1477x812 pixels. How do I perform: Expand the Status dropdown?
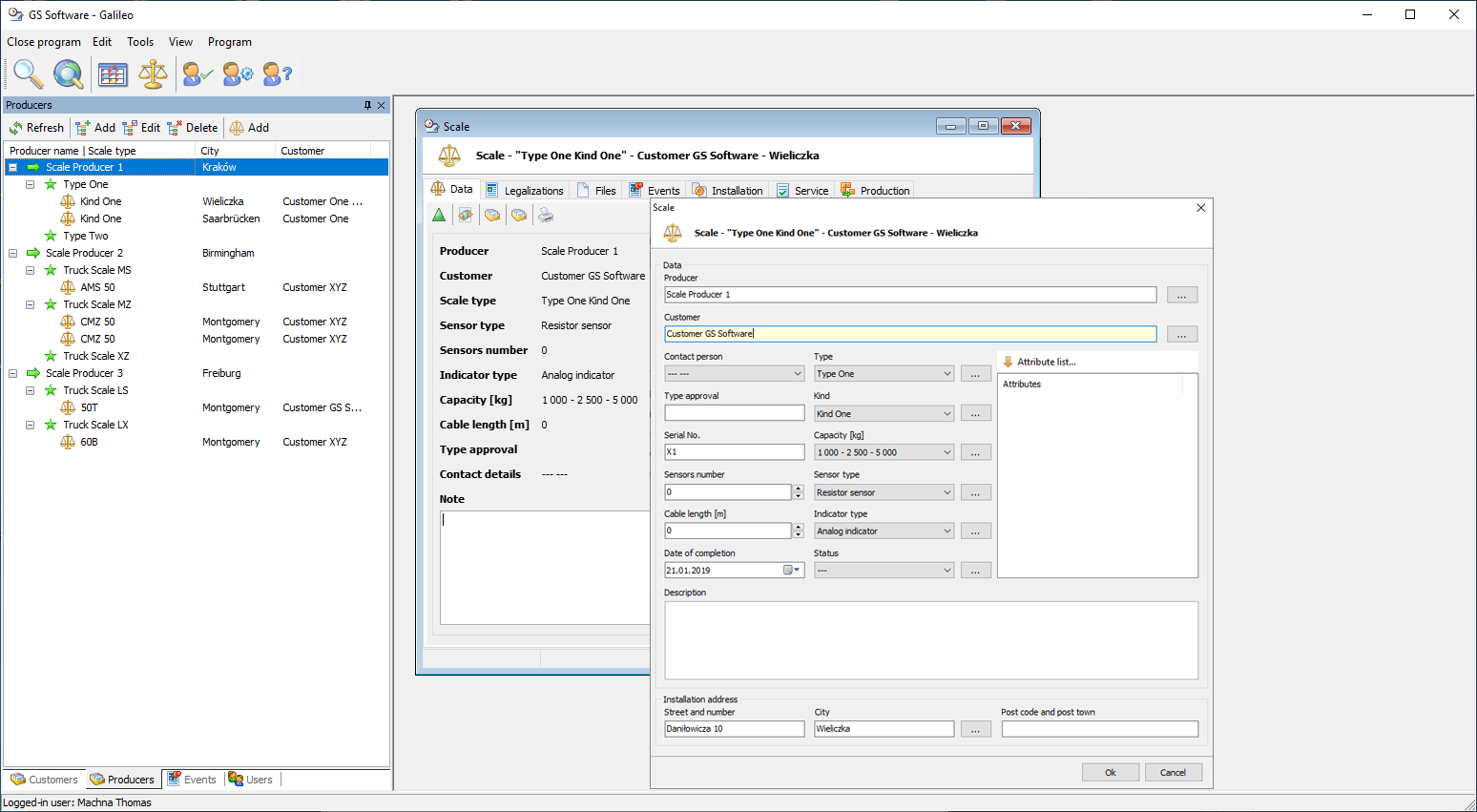(x=947, y=571)
